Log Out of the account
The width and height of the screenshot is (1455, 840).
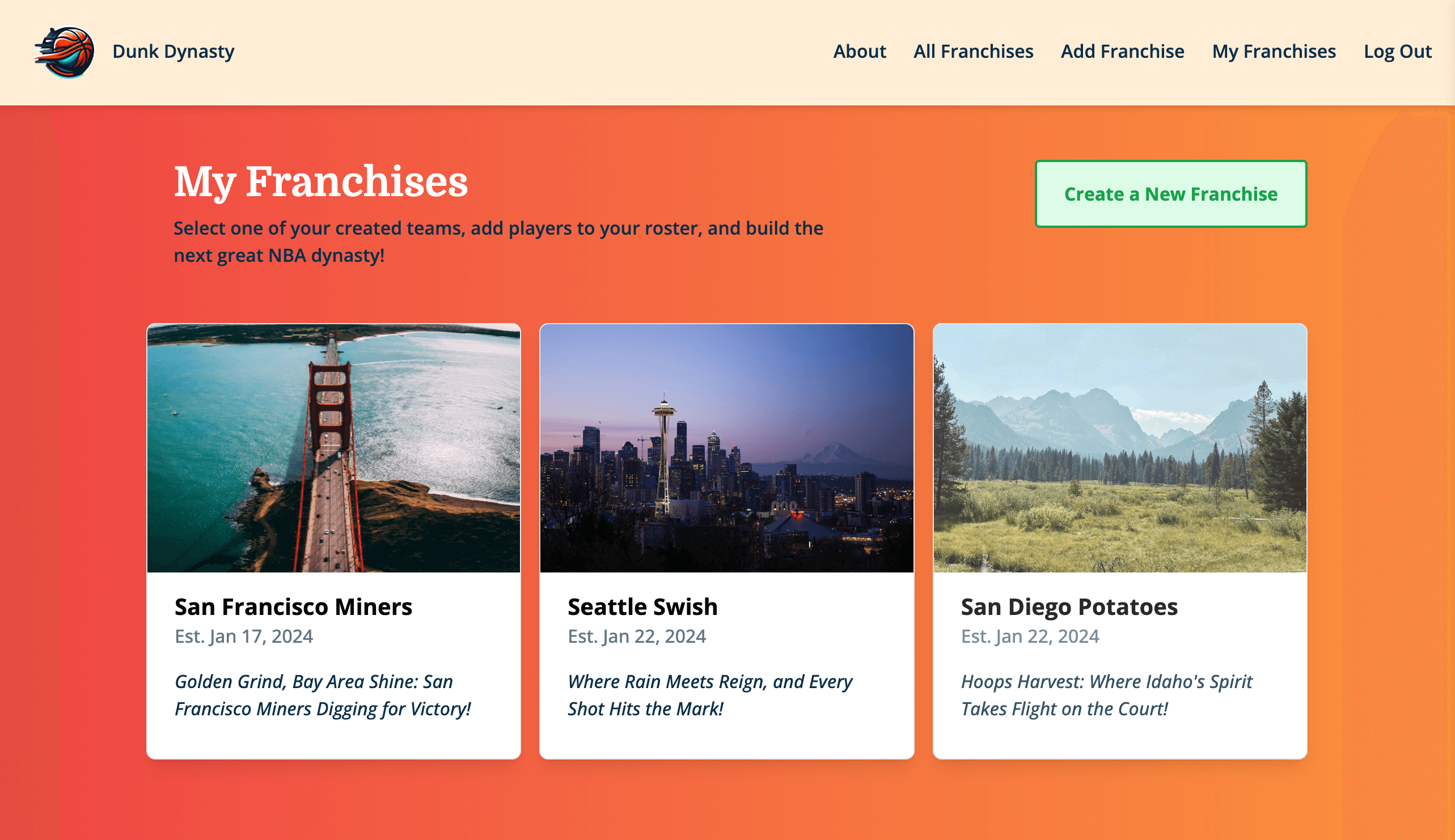tap(1397, 52)
